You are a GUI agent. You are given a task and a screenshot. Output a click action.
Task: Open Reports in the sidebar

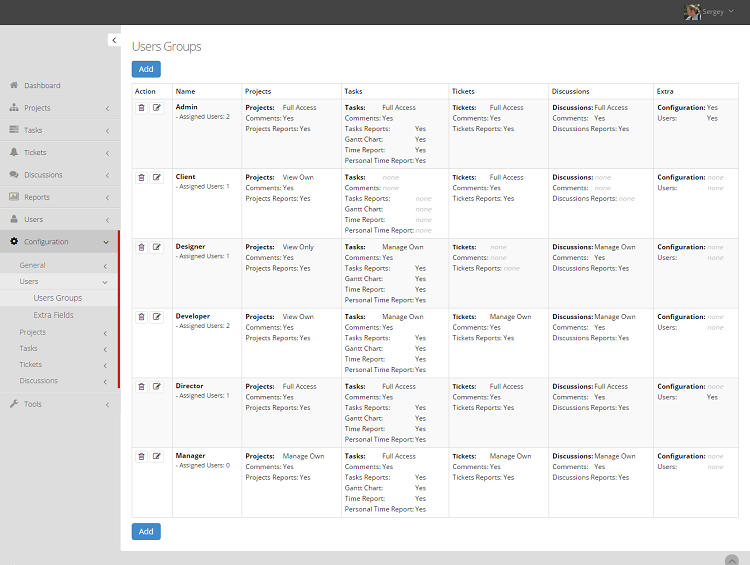[x=37, y=197]
